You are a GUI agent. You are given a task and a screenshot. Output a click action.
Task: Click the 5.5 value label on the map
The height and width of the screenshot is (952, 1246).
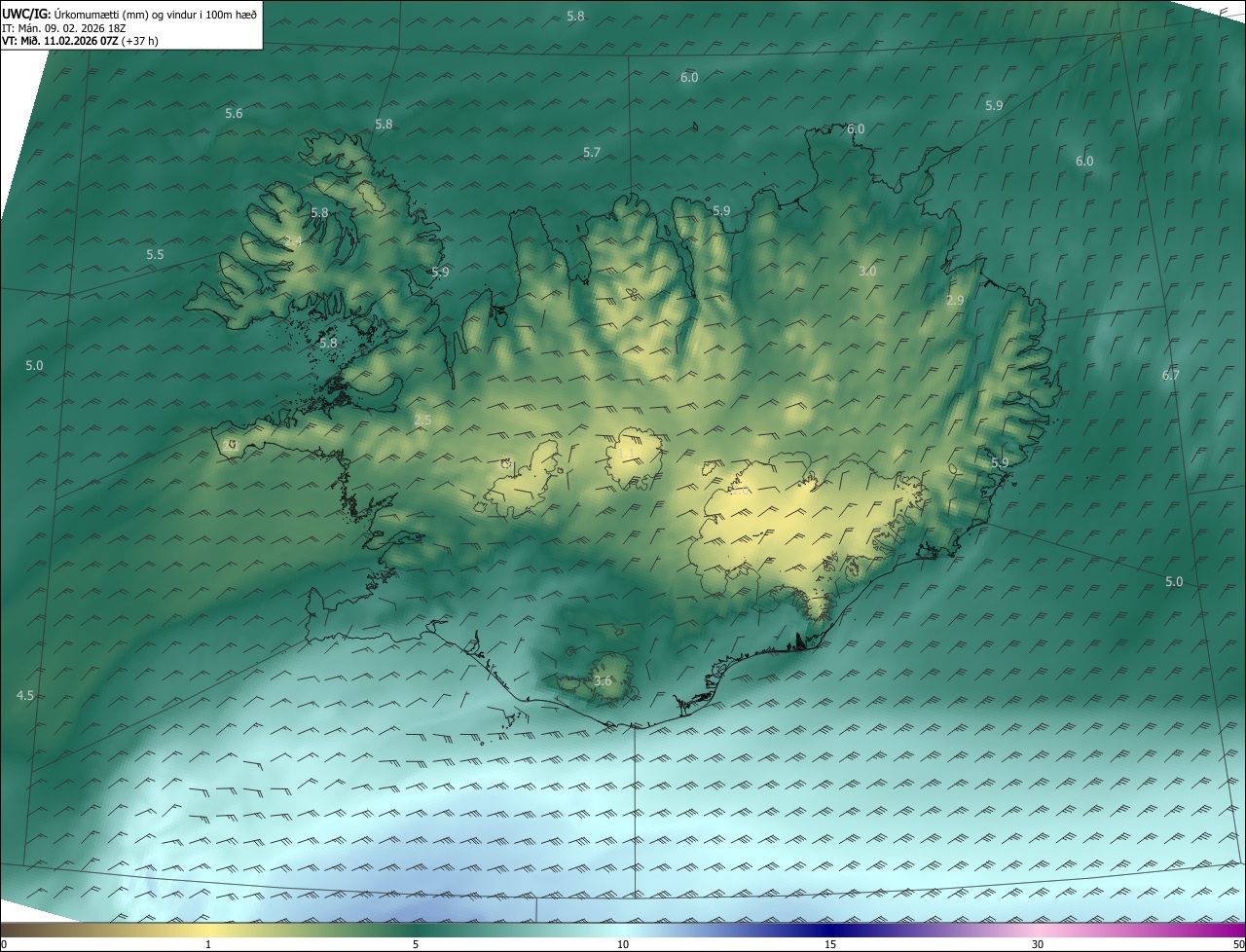click(155, 255)
